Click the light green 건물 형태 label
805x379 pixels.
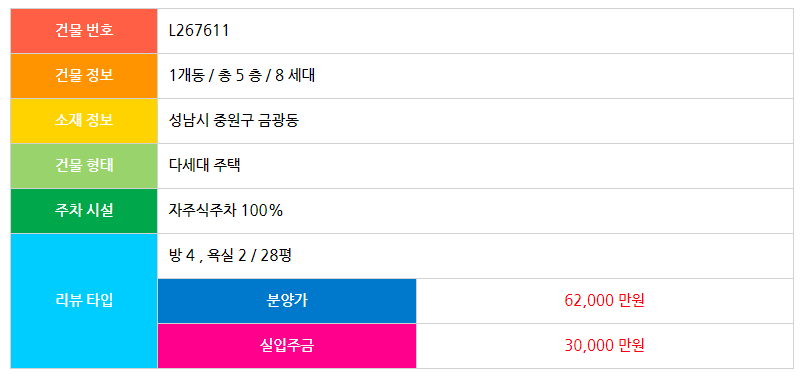[84, 166]
